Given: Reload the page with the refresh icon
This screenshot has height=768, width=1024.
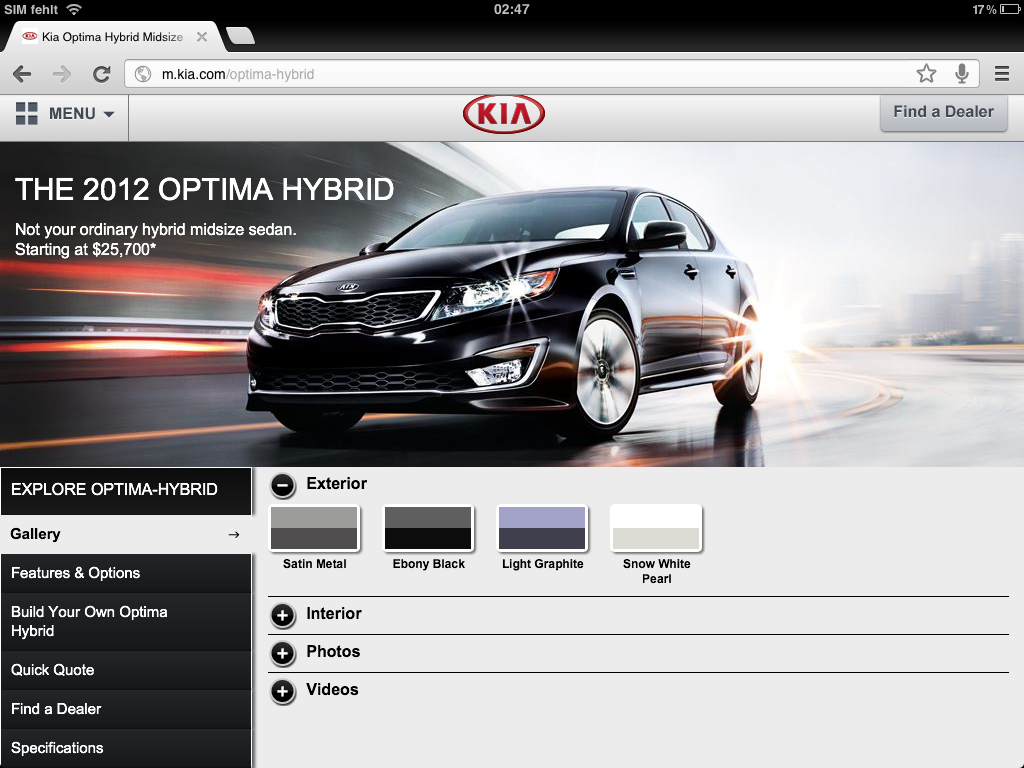Looking at the screenshot, I should click(101, 74).
